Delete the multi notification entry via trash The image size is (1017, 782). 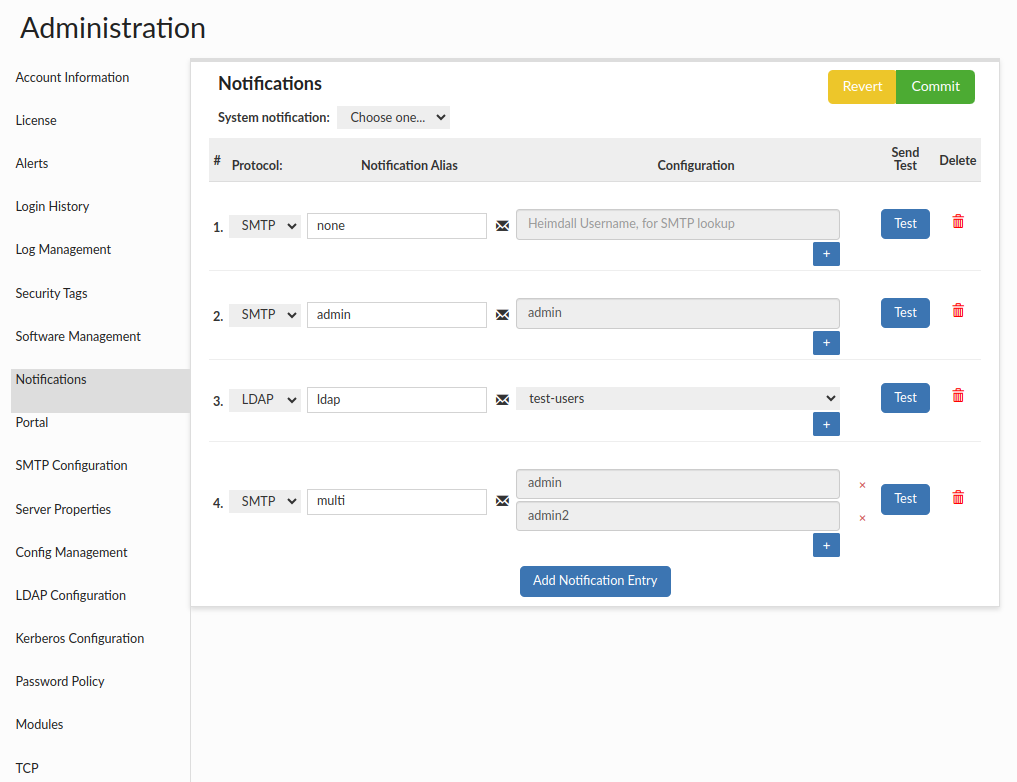(957, 497)
